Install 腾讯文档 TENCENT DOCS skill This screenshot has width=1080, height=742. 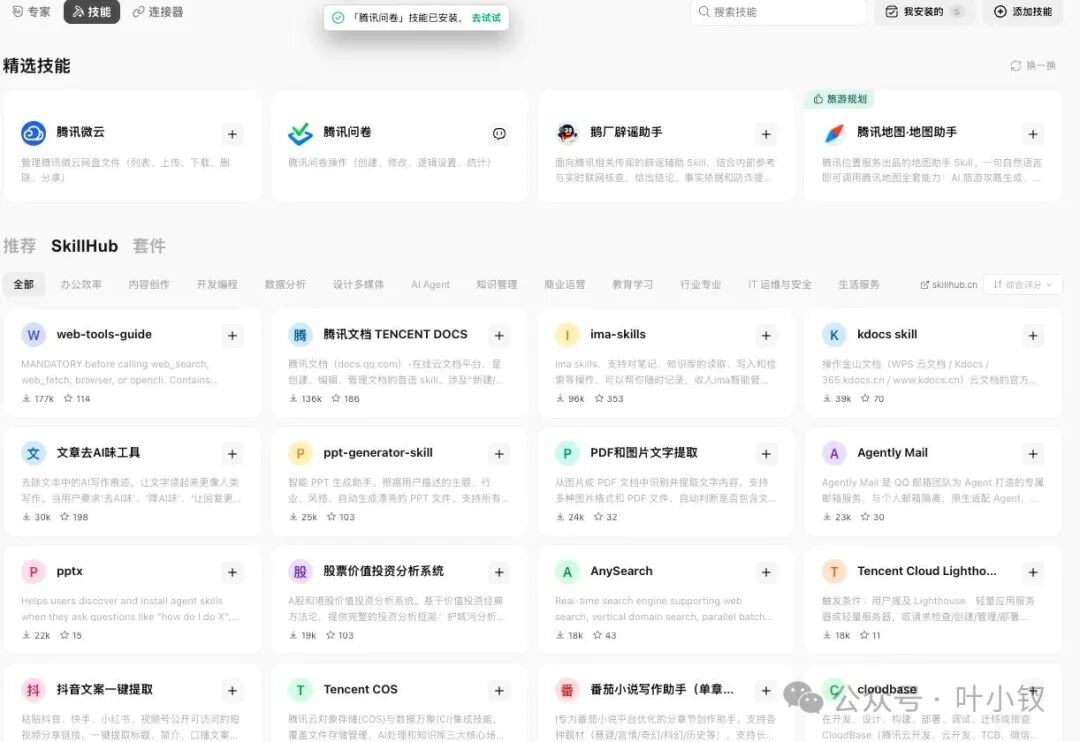[499, 336]
